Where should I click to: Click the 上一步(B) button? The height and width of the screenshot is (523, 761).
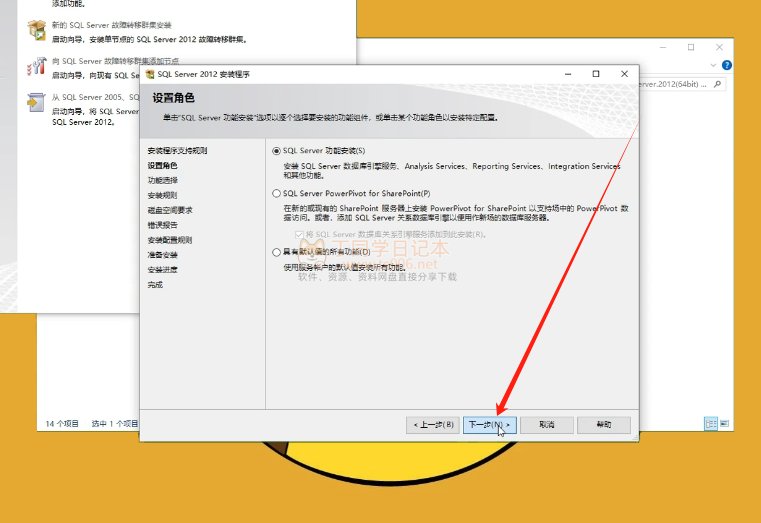point(432,425)
